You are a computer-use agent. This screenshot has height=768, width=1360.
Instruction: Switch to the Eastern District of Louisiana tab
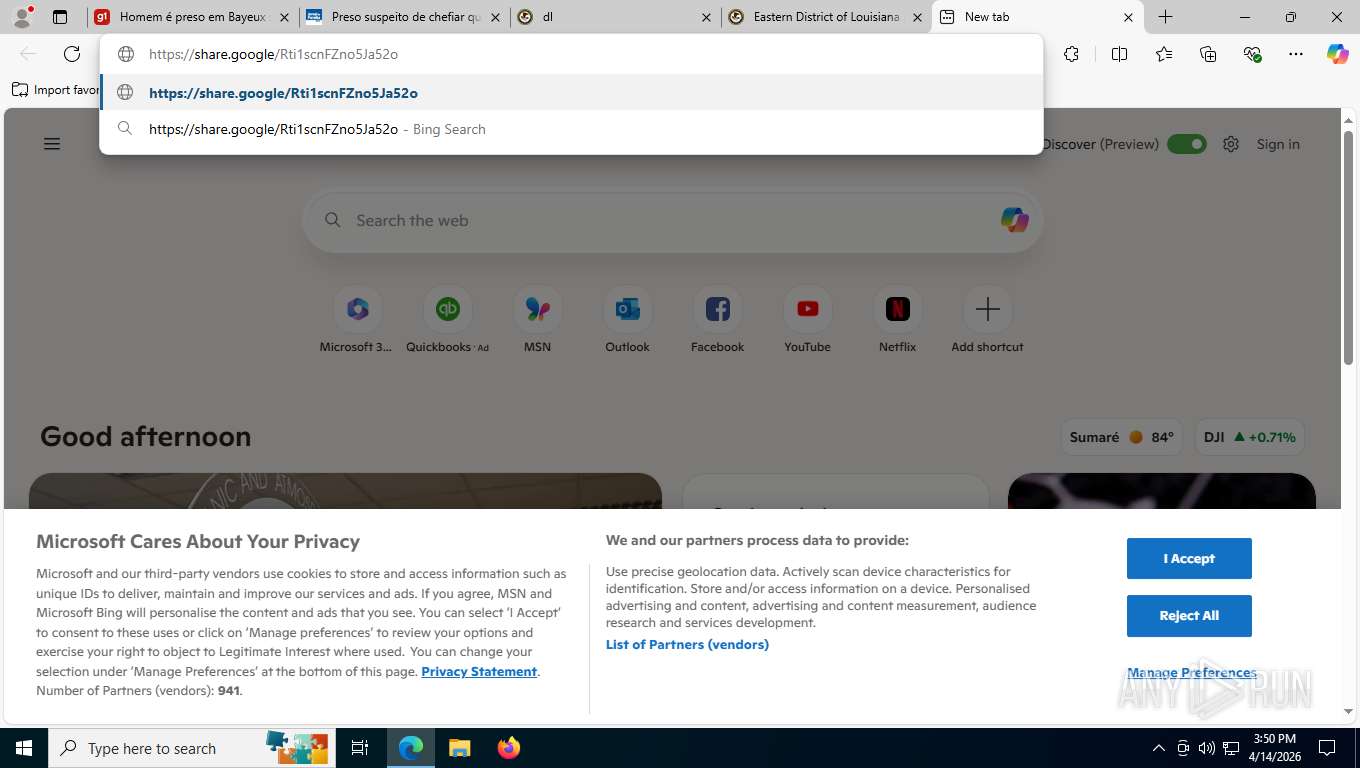[x=826, y=17]
